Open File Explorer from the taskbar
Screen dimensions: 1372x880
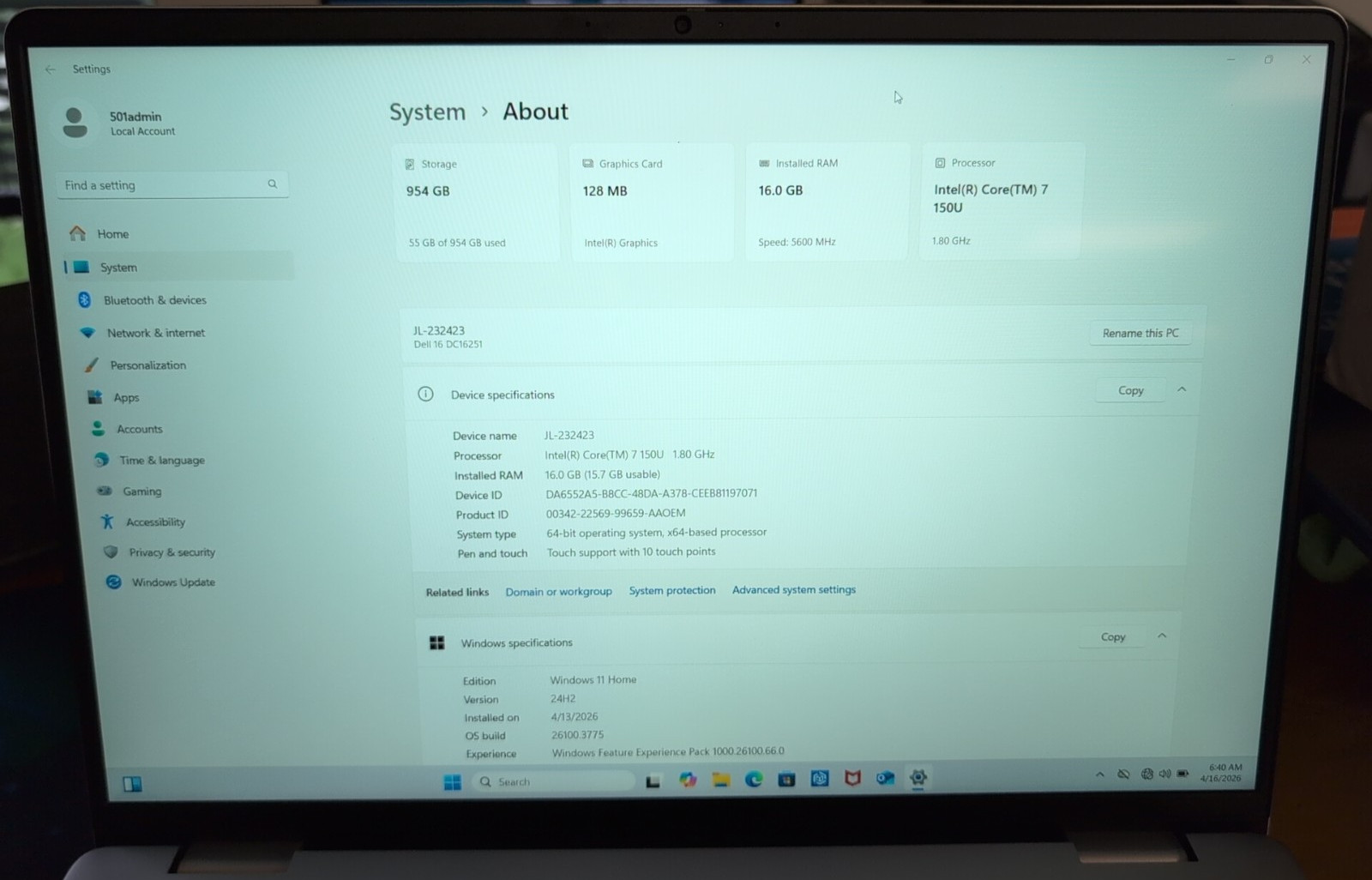pyautogui.click(x=720, y=780)
